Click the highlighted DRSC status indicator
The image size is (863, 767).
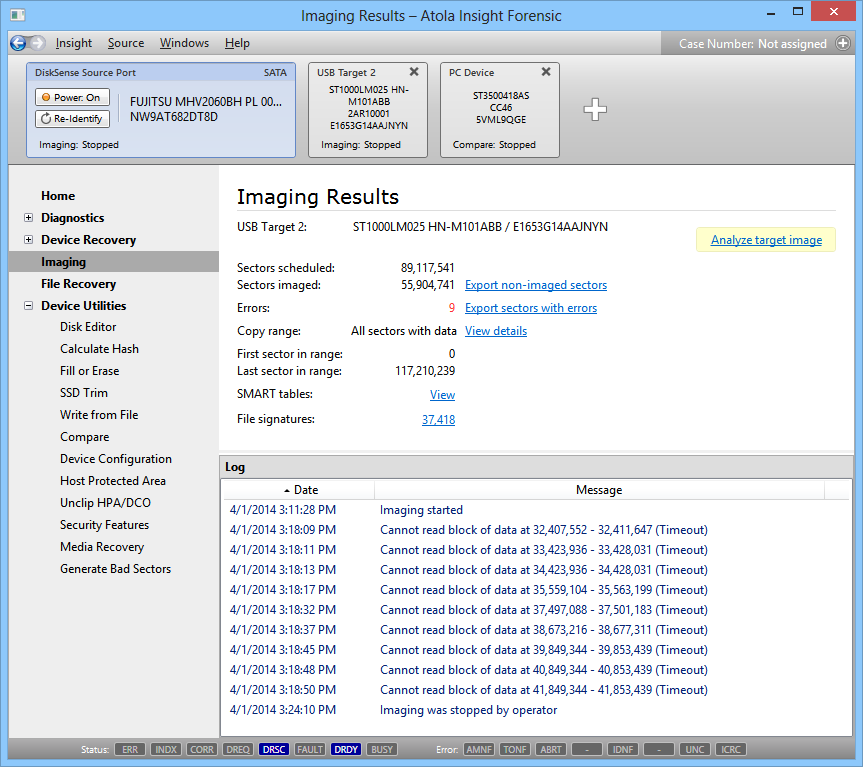(274, 749)
